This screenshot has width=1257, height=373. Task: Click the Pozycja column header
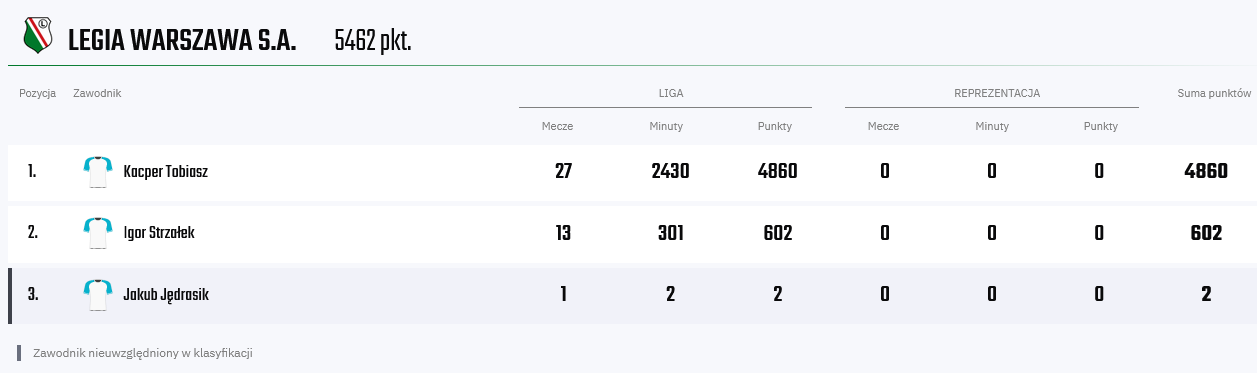pos(37,93)
